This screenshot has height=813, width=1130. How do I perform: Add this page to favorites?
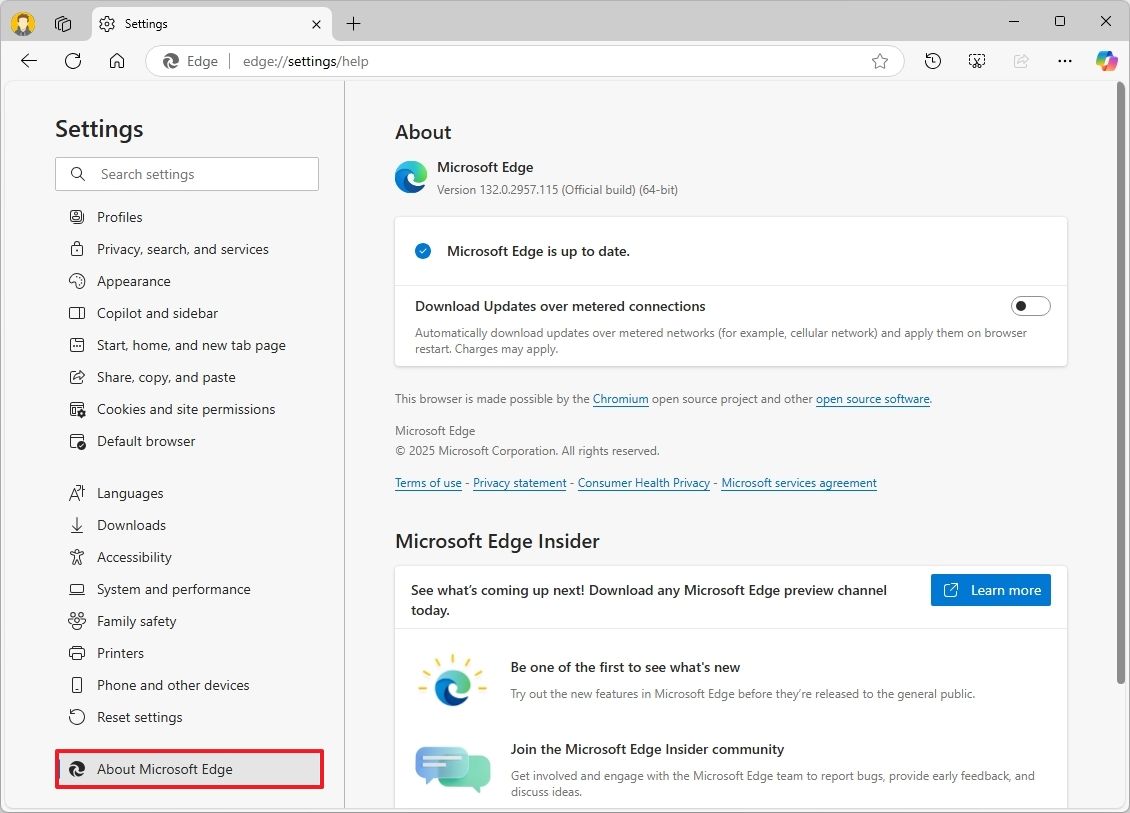point(880,61)
